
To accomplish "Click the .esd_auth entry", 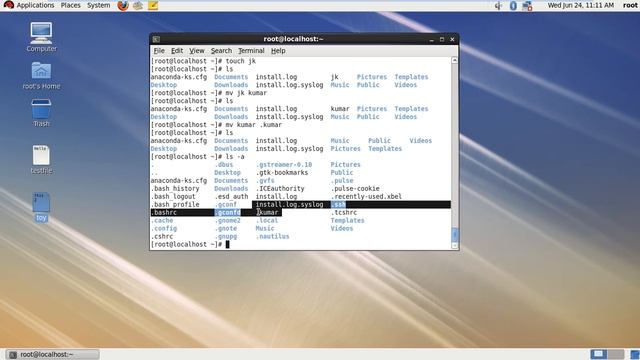I will coord(231,196).
